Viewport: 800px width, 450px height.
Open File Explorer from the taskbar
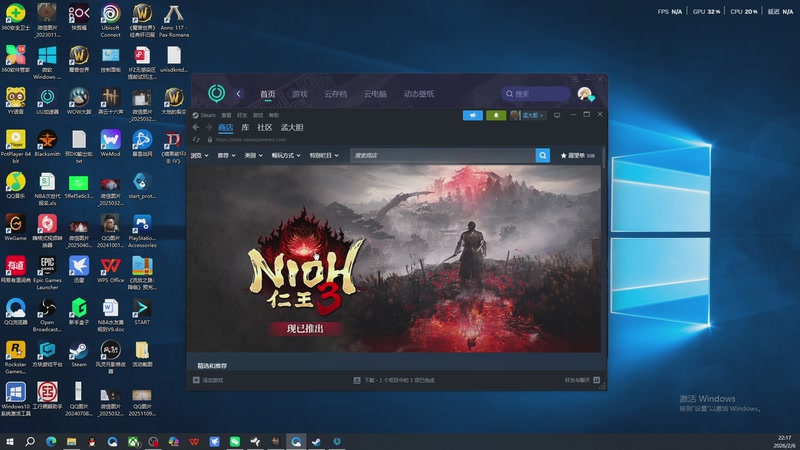point(71,441)
